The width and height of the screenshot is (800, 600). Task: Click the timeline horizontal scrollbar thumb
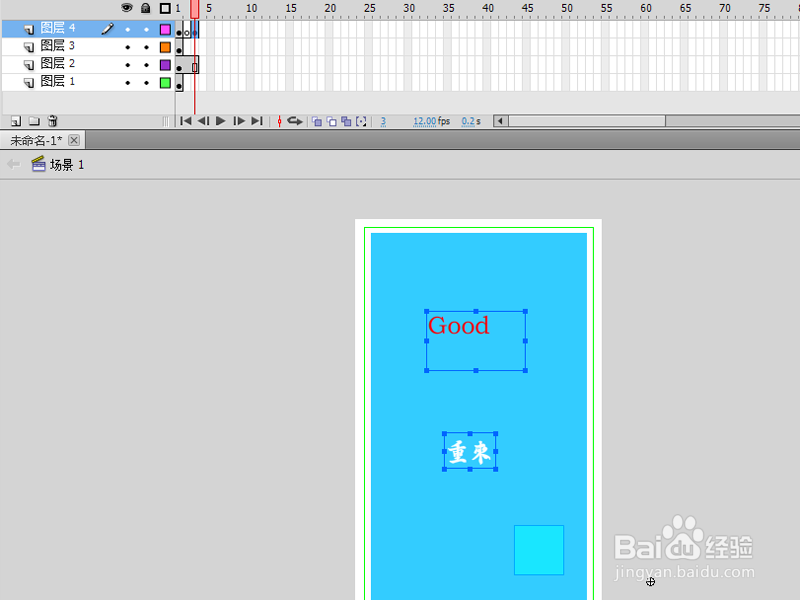(x=587, y=121)
